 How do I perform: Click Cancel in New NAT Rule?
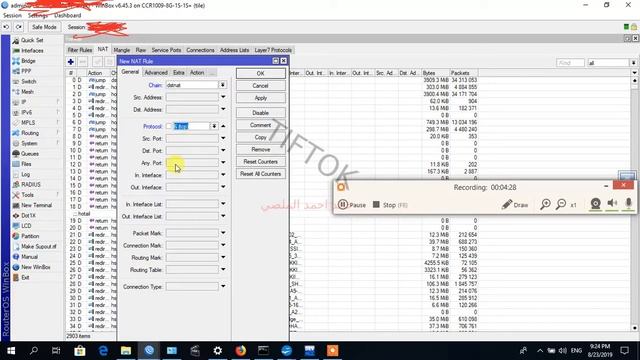pos(260,86)
